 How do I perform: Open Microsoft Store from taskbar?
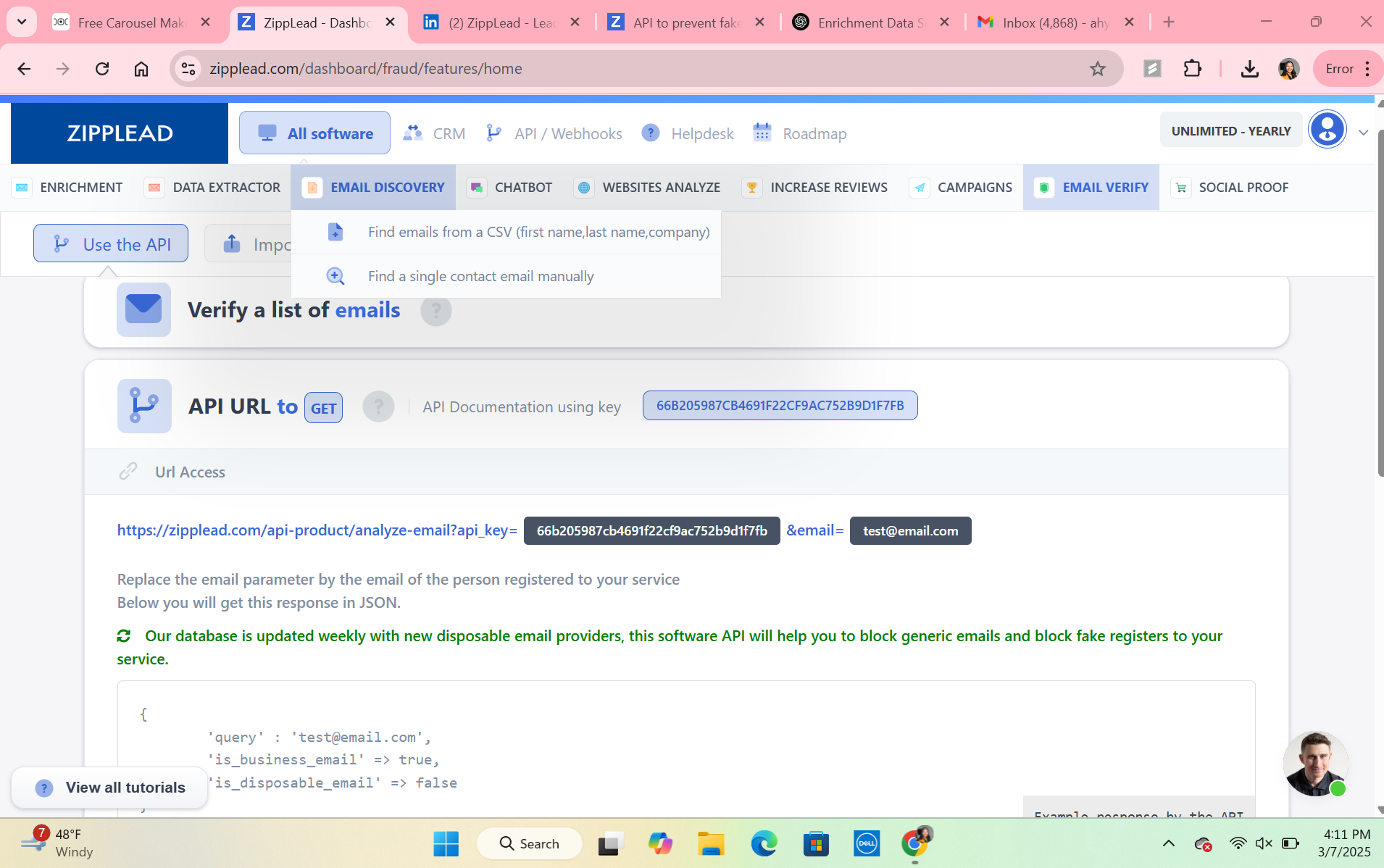tap(816, 843)
